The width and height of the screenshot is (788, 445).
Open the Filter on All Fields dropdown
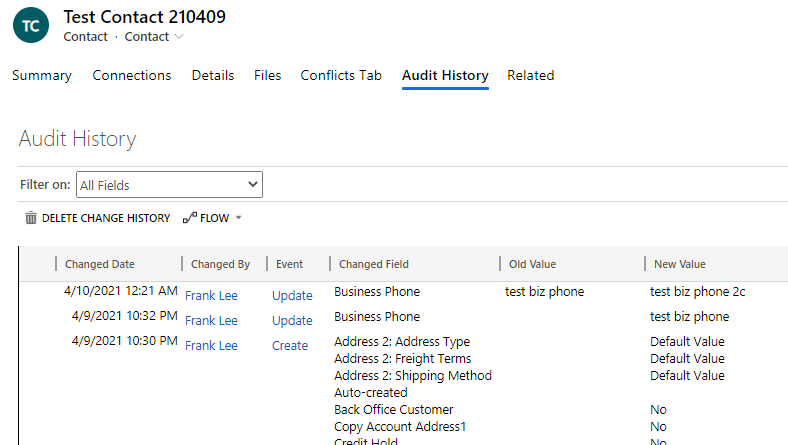169,185
